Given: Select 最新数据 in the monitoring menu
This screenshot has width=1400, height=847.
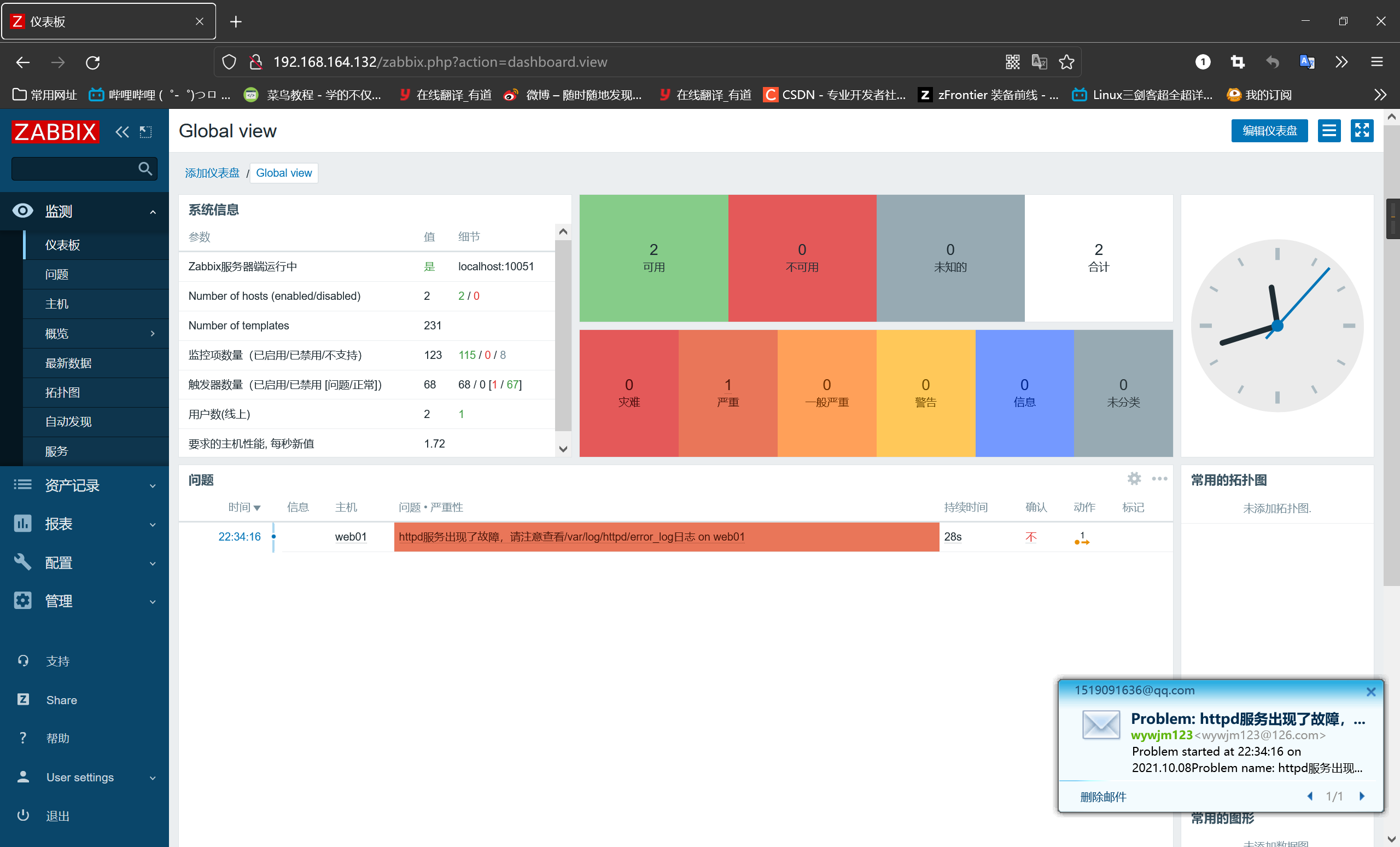Looking at the screenshot, I should pyautogui.click(x=68, y=363).
